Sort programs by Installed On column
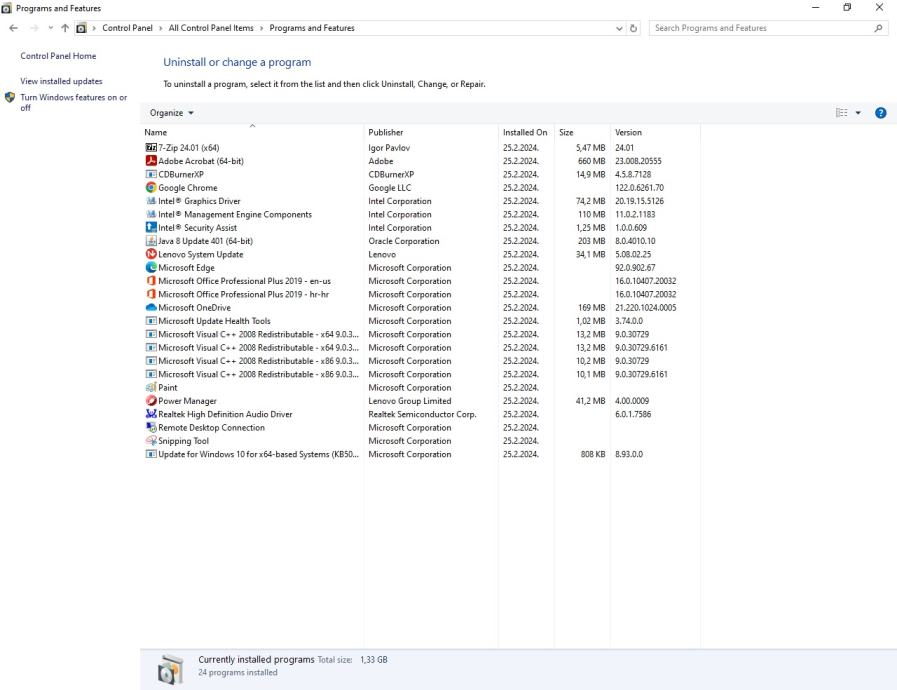This screenshot has height=690, width=897. [525, 132]
